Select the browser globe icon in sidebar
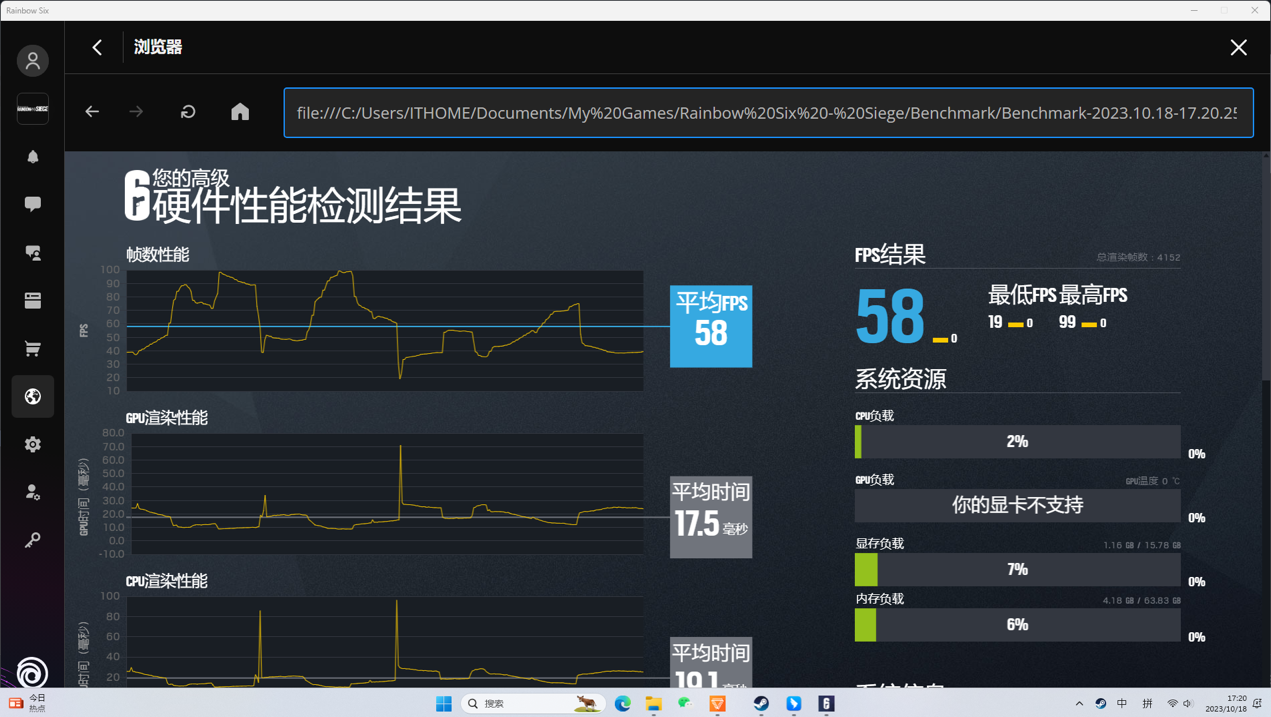 pos(33,397)
